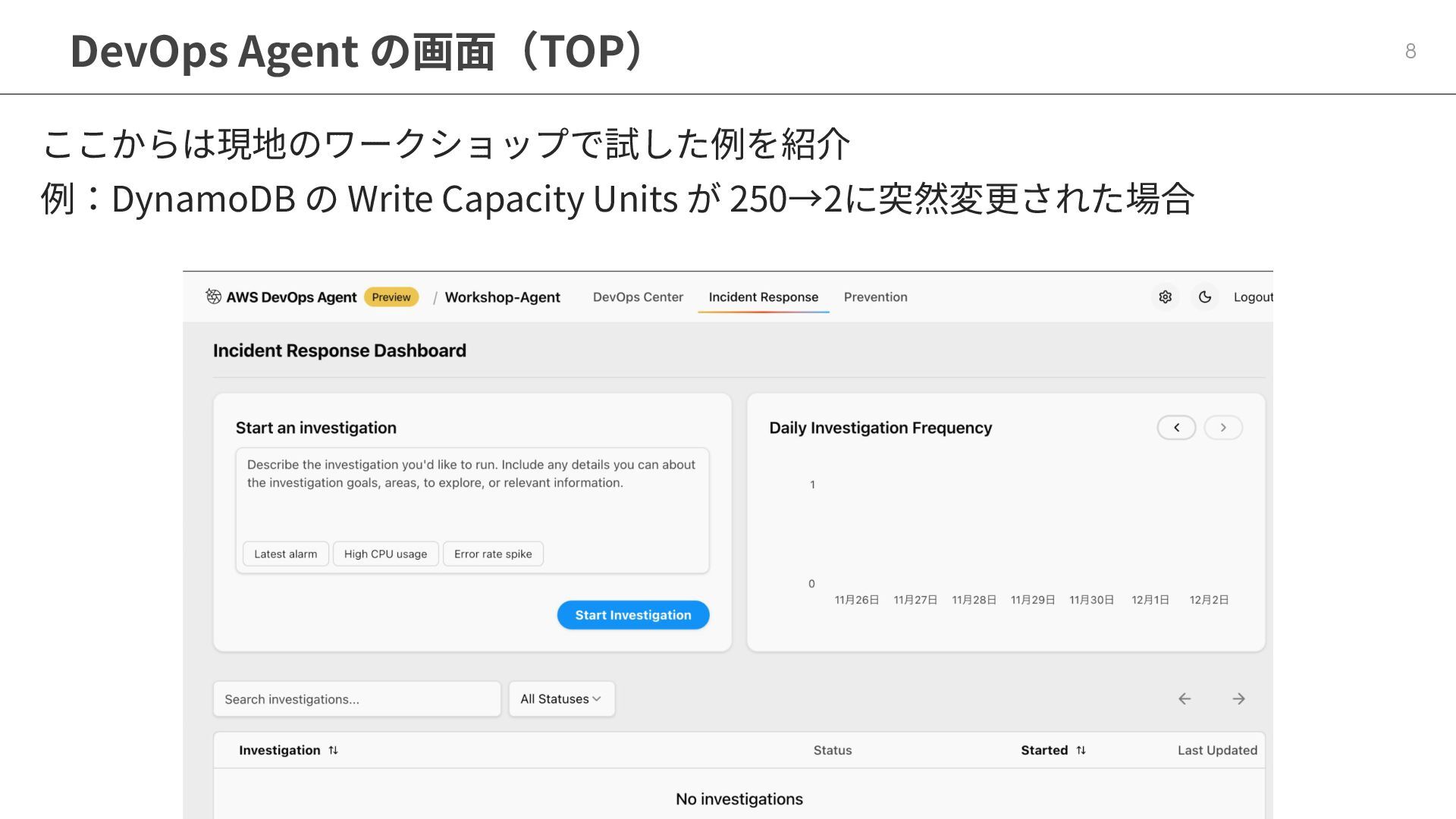Open the All Statuses dropdown
Image resolution: width=1456 pixels, height=819 pixels.
561,699
